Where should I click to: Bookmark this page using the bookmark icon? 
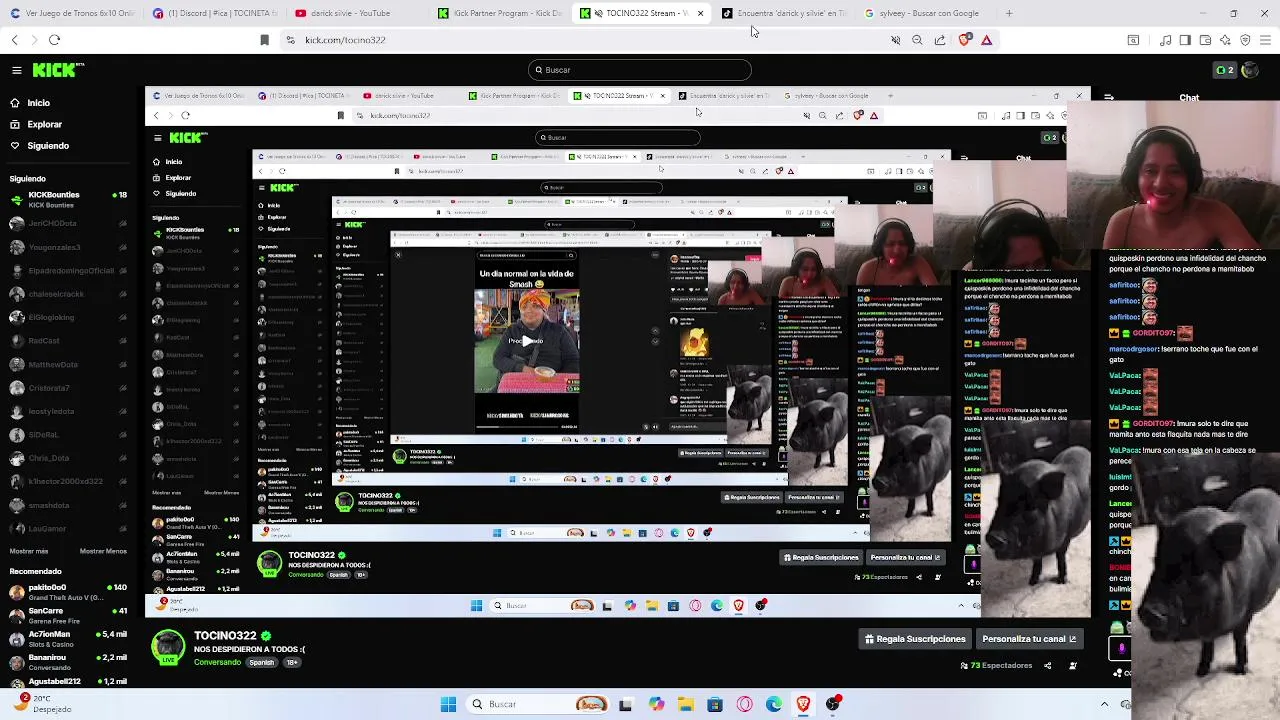264,40
